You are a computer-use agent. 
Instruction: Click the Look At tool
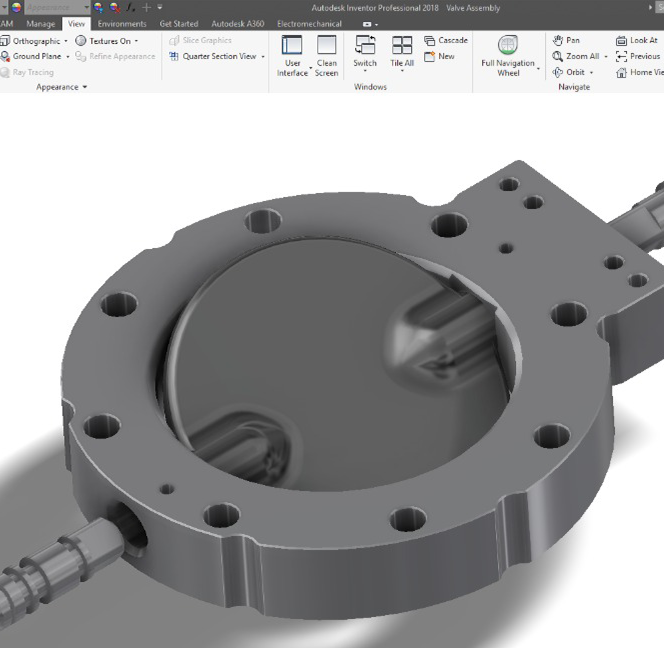pos(636,40)
